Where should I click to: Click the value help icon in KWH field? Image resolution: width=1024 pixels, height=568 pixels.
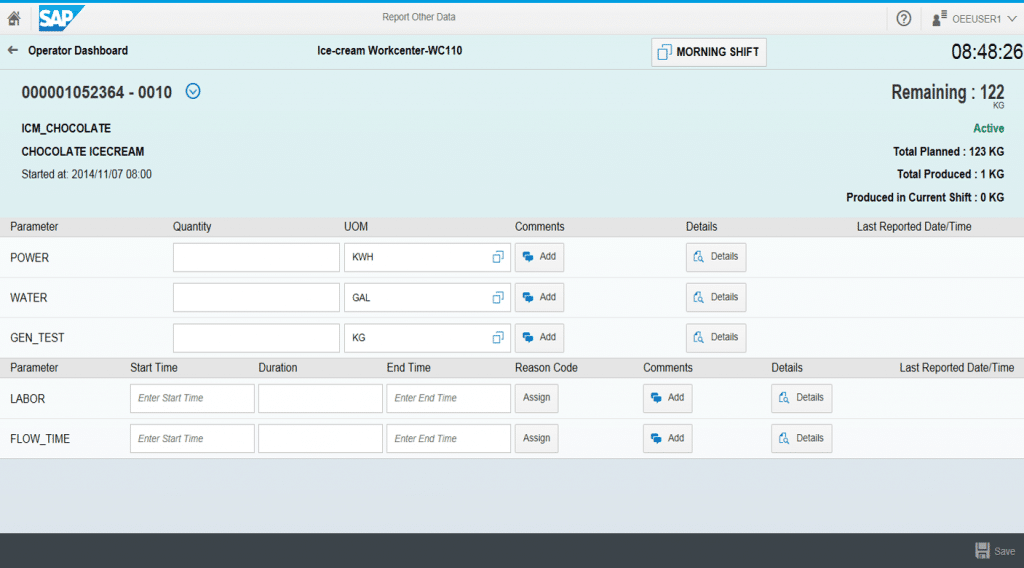pos(498,257)
